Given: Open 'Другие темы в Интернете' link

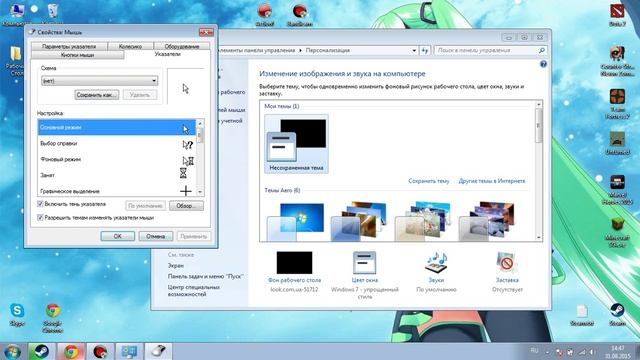Looking at the screenshot, I should [x=492, y=181].
